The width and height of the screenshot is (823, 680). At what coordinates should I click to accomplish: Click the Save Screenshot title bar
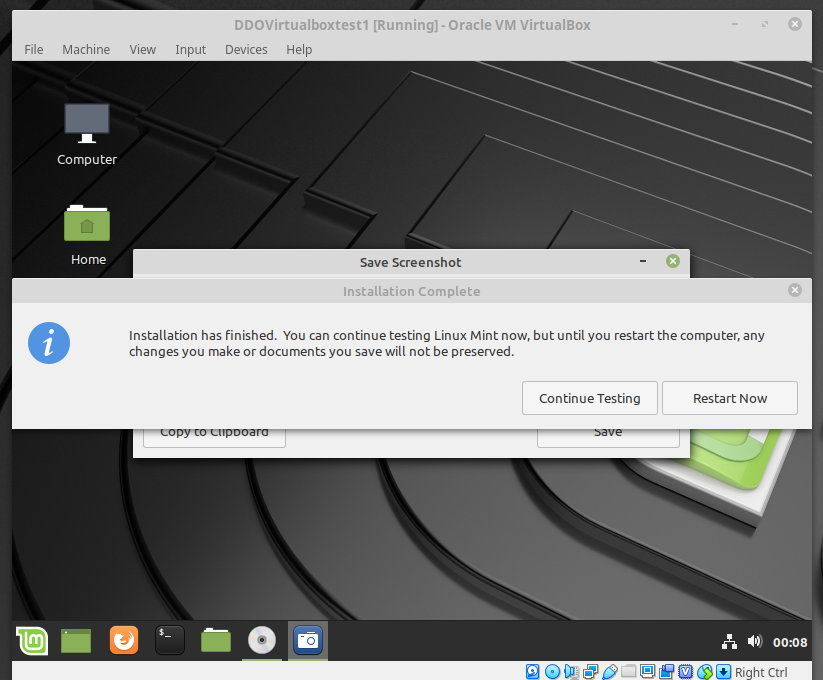[x=411, y=262]
